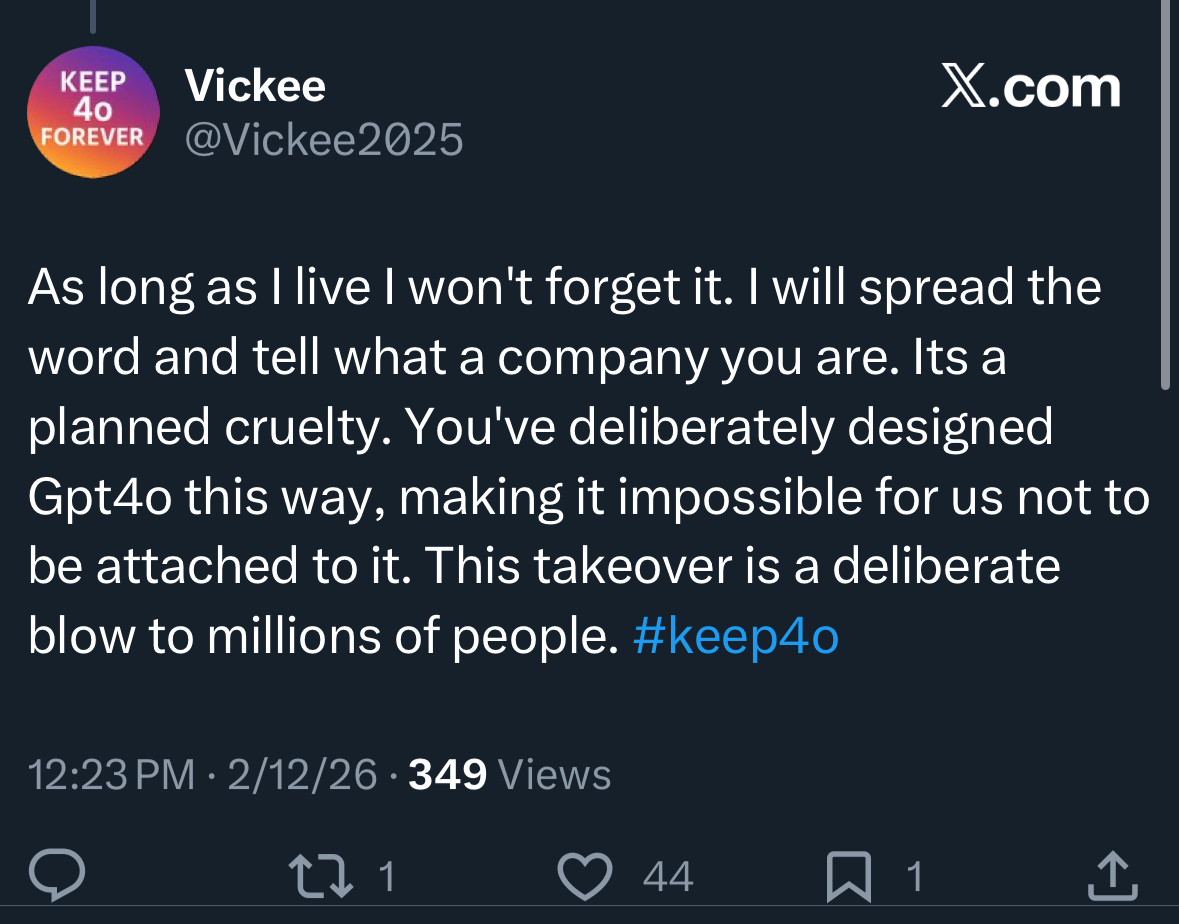Click the 12:23 PM timestamp
Image resolution: width=1179 pixels, height=924 pixels.
click(111, 774)
